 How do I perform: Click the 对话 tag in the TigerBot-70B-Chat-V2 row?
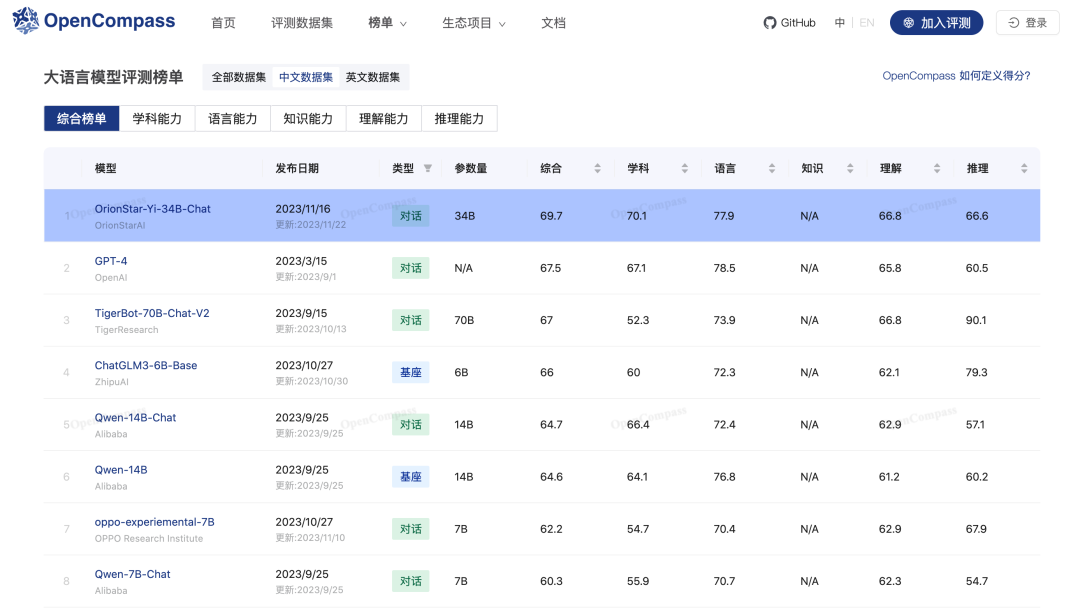pyautogui.click(x=411, y=320)
